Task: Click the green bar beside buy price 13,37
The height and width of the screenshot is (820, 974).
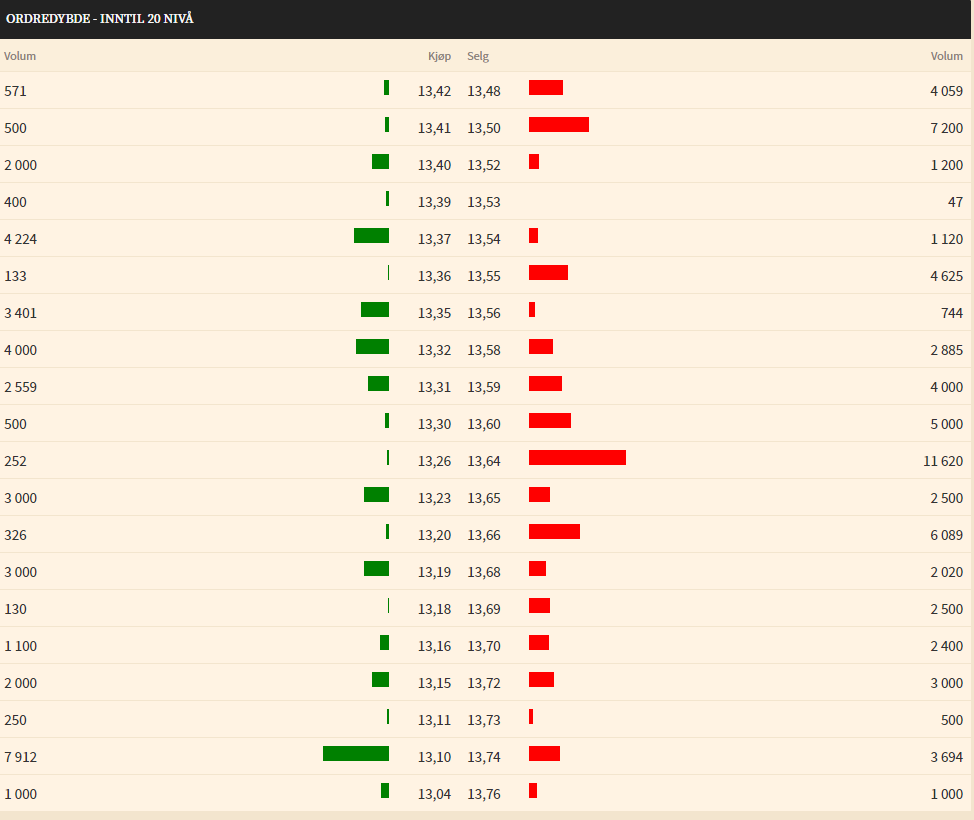Action: tap(371, 235)
